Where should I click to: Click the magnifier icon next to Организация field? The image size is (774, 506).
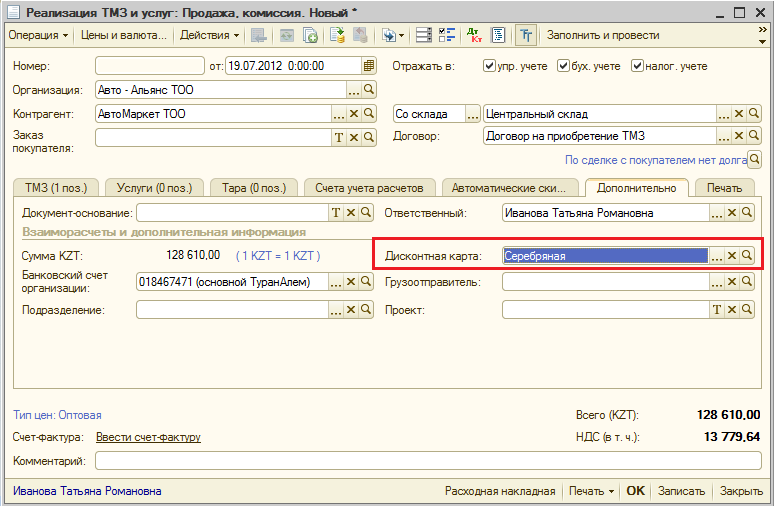coord(369,90)
